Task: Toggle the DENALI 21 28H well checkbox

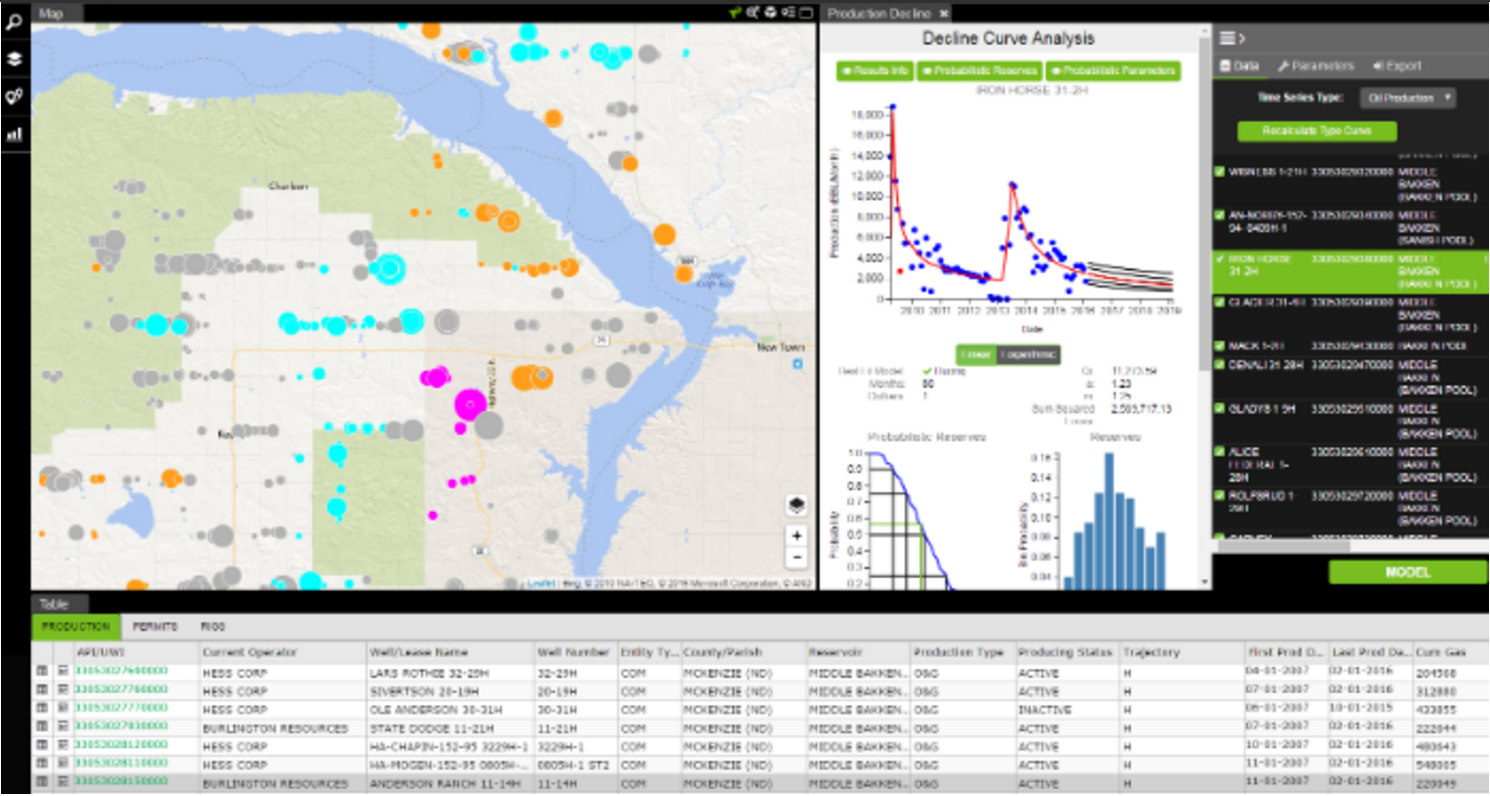Action: pos(1219,366)
